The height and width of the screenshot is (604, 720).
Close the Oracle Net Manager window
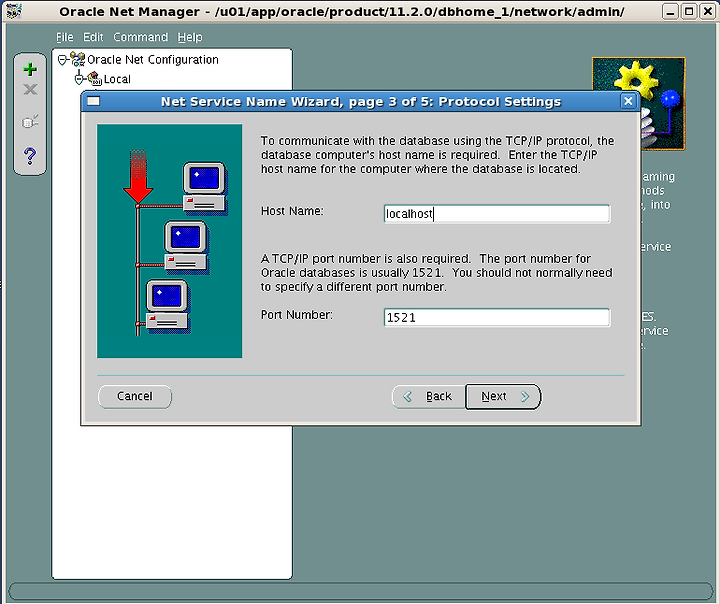(708, 11)
